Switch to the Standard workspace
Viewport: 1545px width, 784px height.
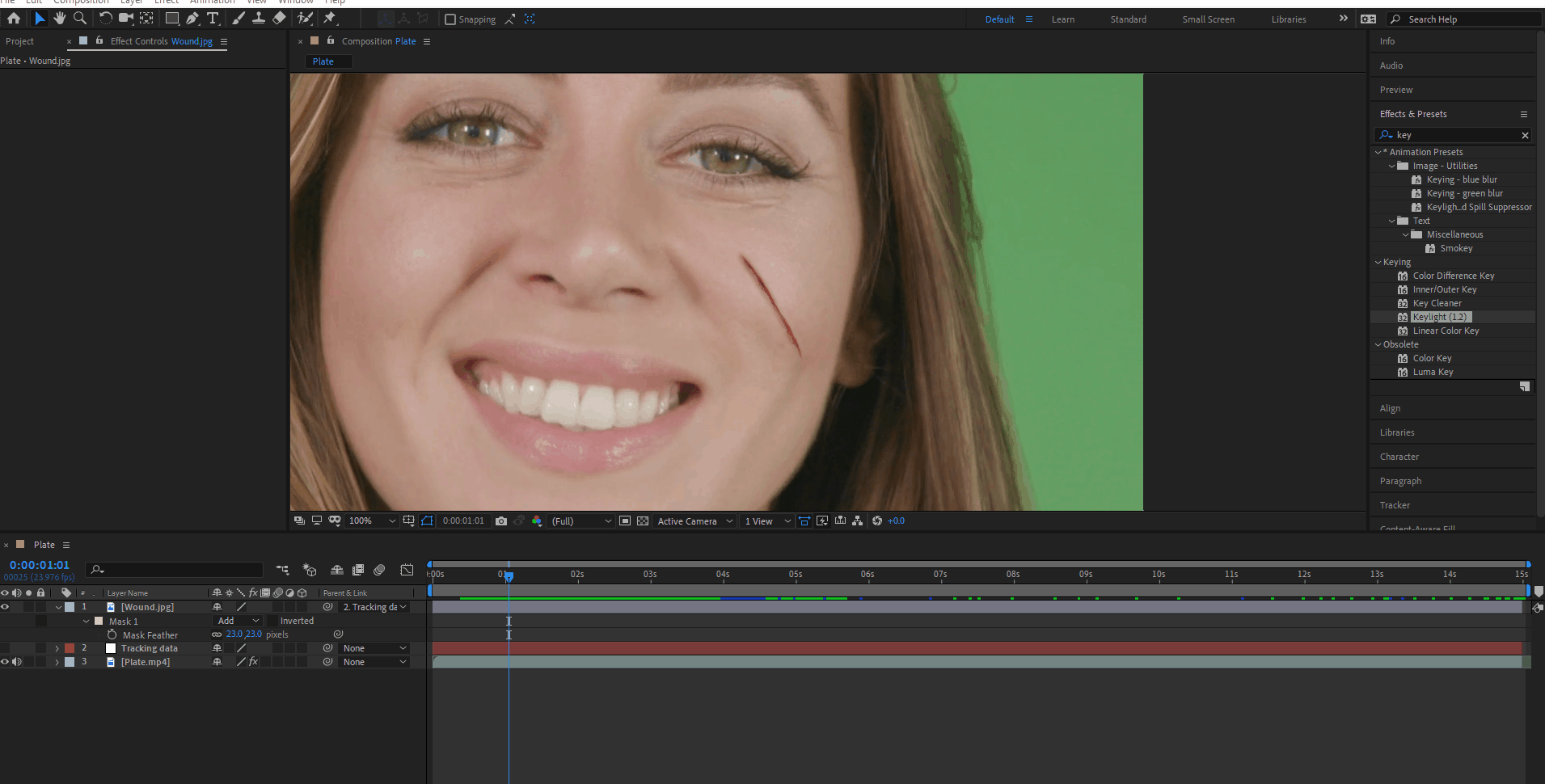point(1128,19)
